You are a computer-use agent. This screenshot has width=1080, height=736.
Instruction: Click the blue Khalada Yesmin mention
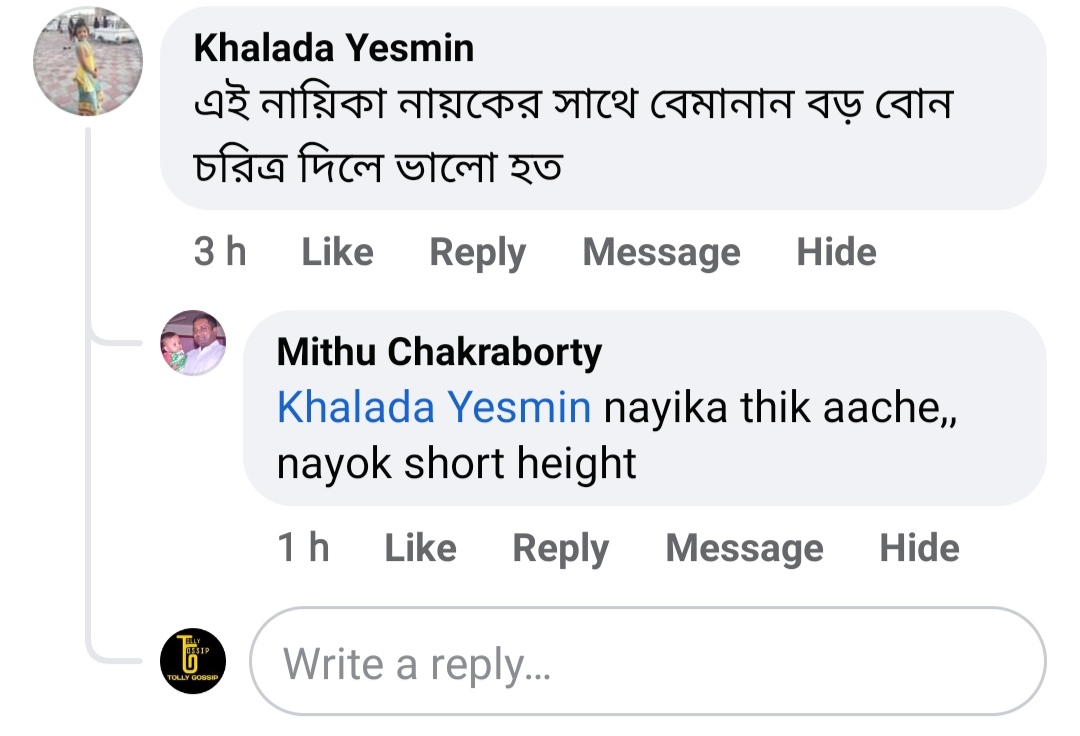point(433,407)
